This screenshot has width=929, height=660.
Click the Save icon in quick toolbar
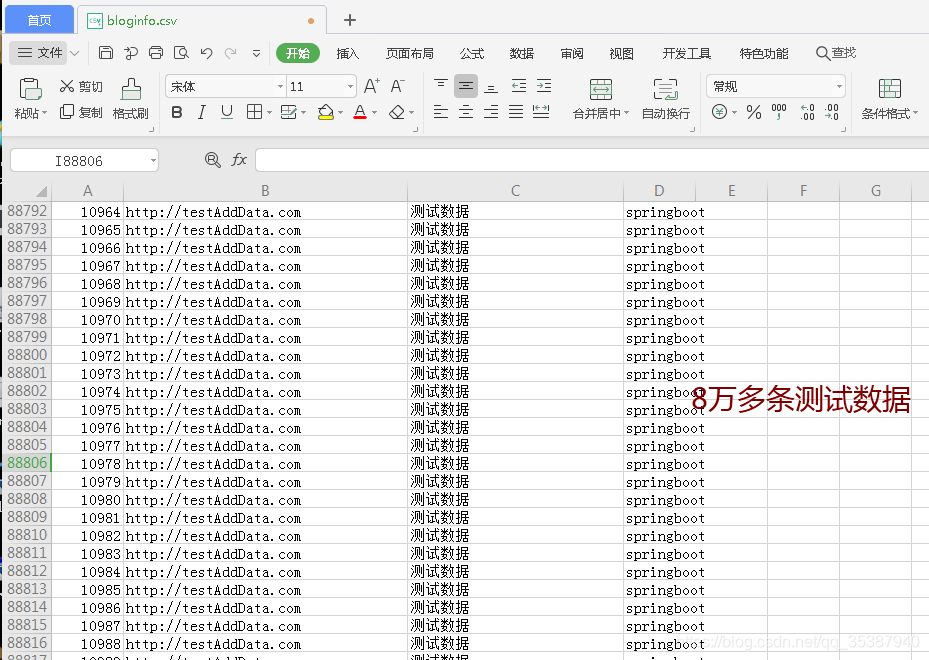[x=105, y=53]
